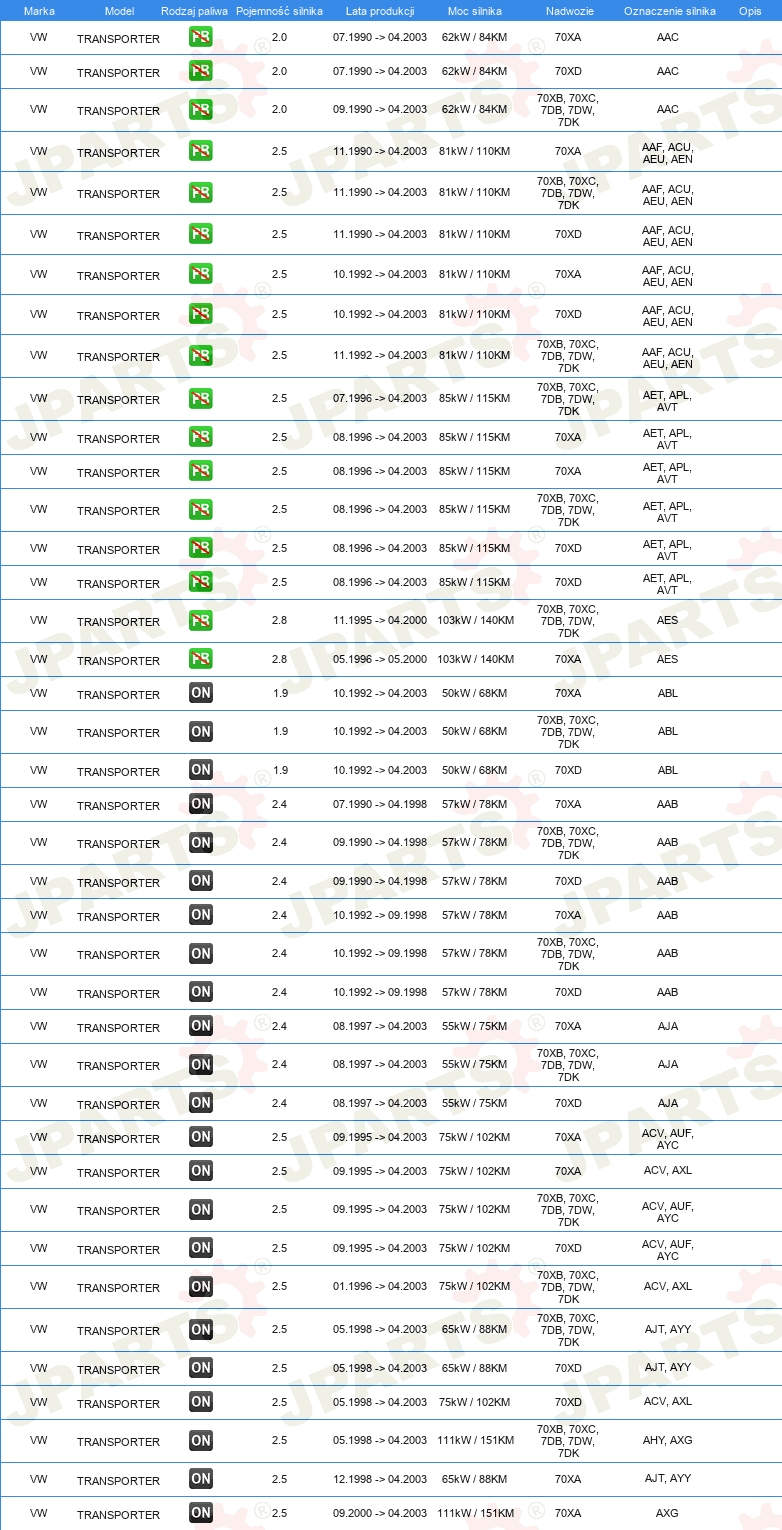Select the Oznaczenie silnika column header
The image size is (782, 1530).
pos(670,10)
